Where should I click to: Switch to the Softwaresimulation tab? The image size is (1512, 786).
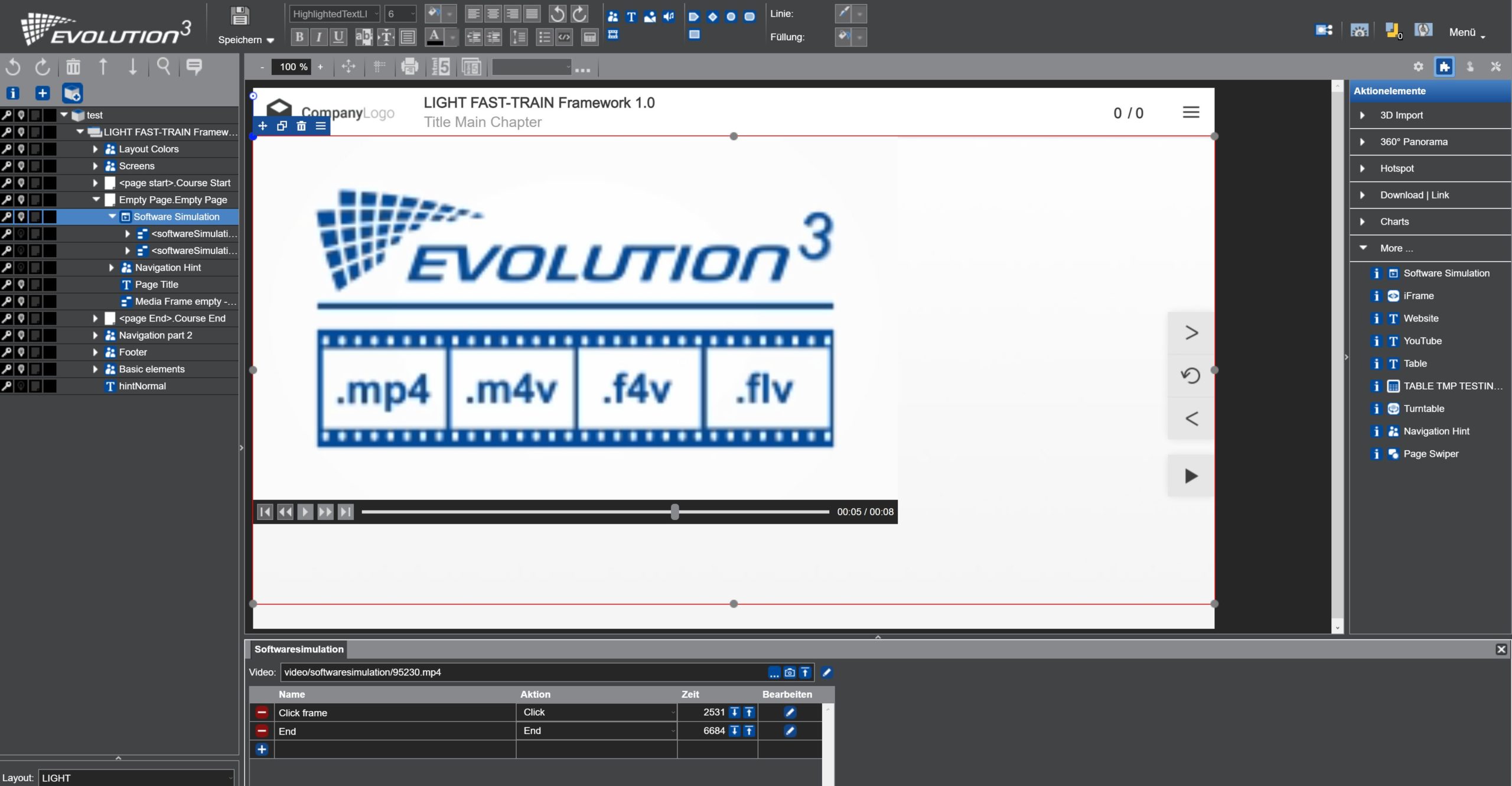[299, 649]
